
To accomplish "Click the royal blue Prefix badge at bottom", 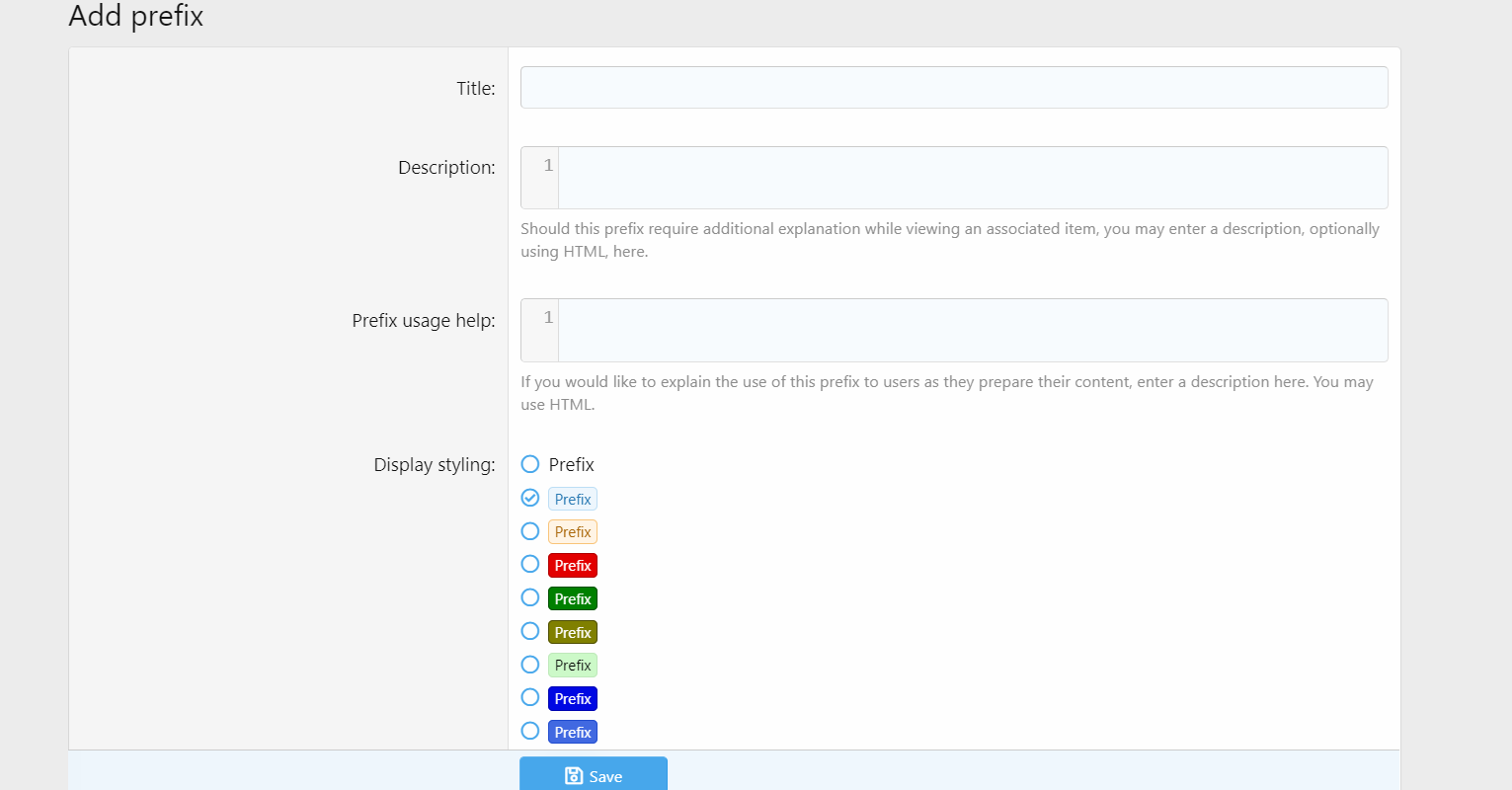I will (573, 733).
